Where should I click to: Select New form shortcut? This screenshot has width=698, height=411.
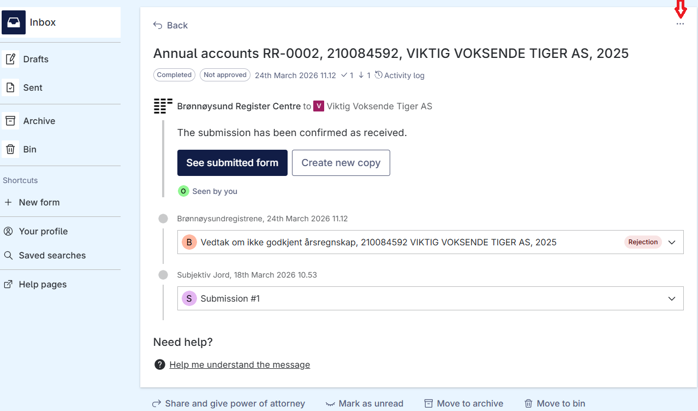pos(39,202)
